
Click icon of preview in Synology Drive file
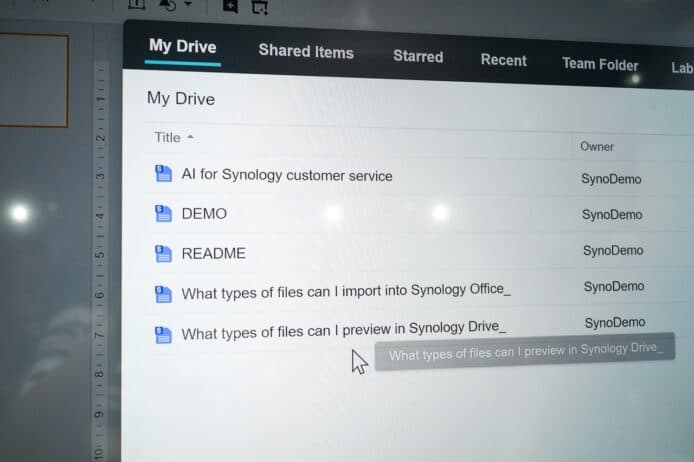pyautogui.click(x=163, y=334)
